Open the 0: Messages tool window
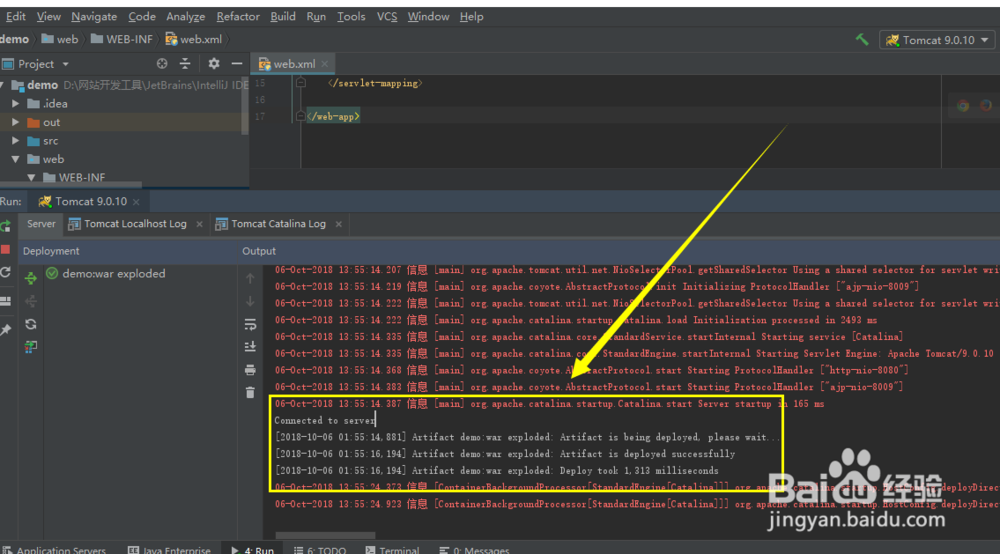1000x554 pixels. [x=474, y=550]
